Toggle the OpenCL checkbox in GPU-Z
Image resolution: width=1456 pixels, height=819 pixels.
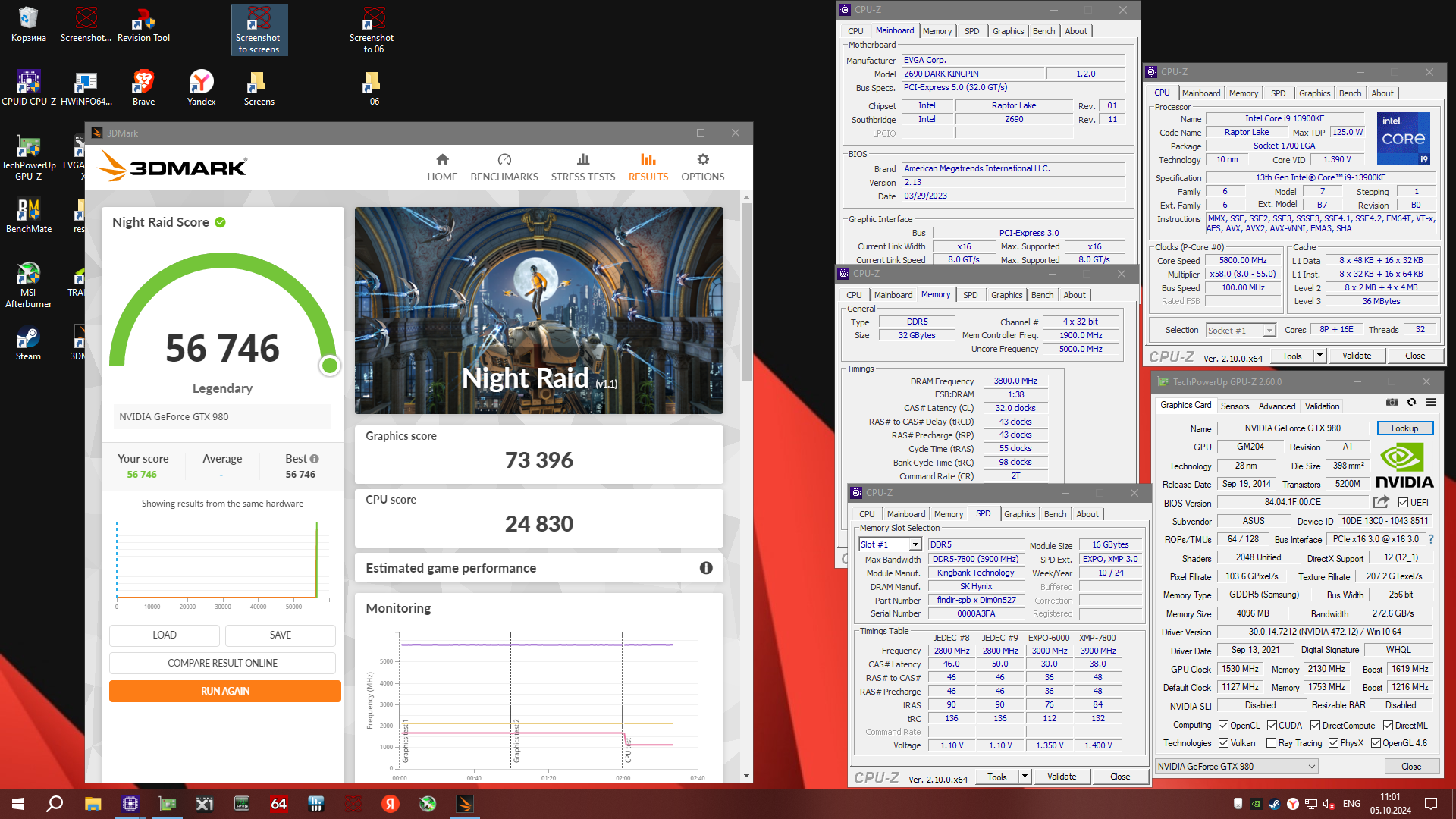click(1223, 726)
